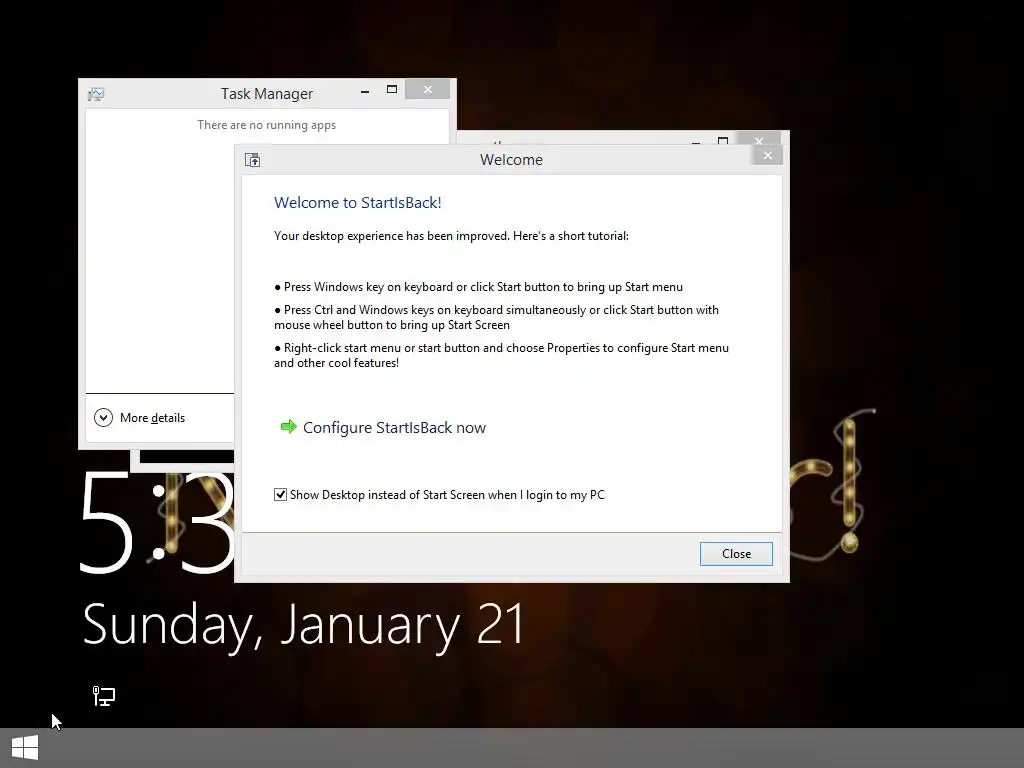Click the Welcome title bar text
The image size is (1024, 768).
(x=511, y=160)
